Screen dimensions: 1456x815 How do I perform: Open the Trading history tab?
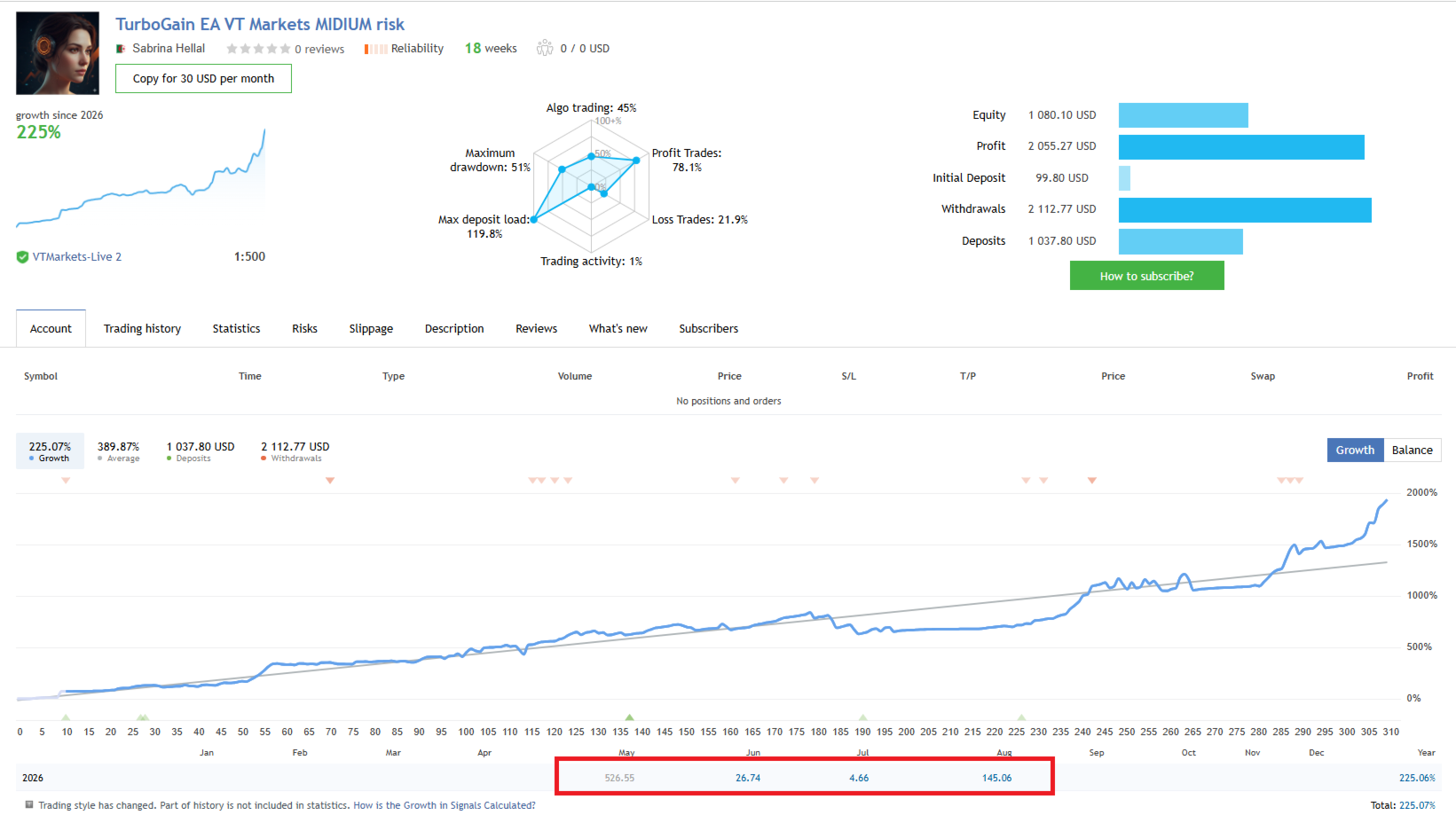tap(142, 328)
